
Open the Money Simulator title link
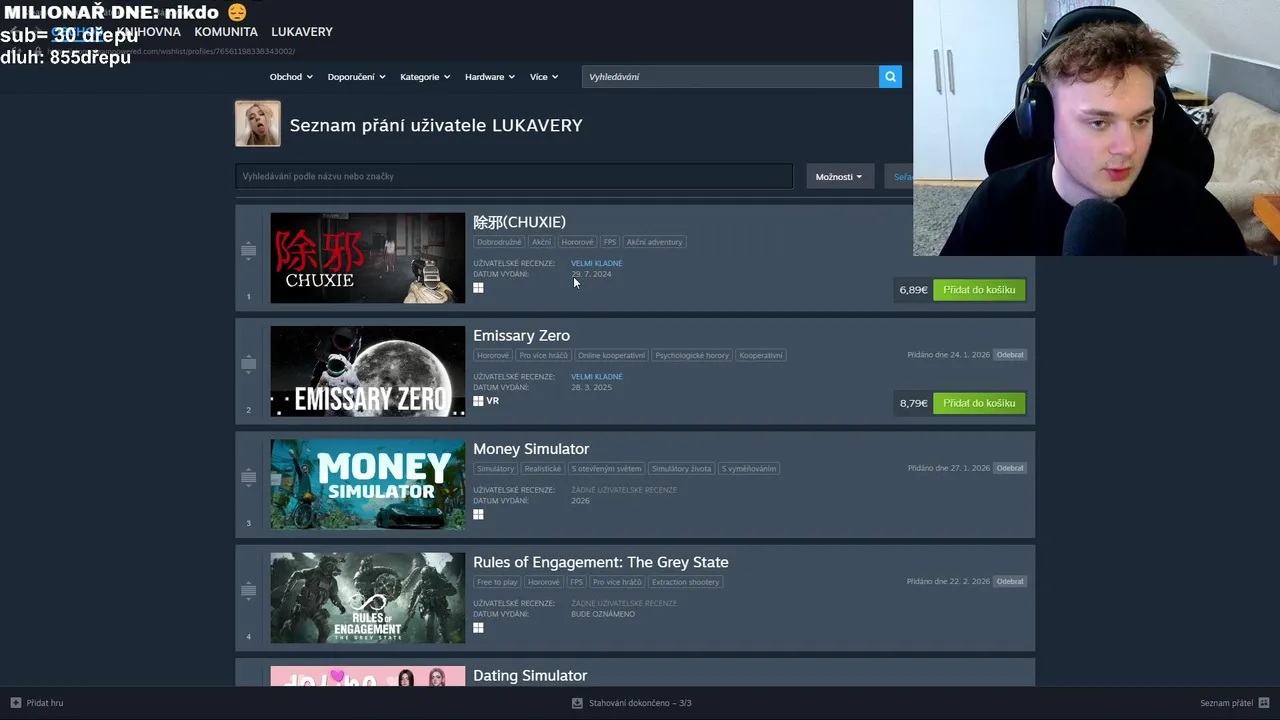point(531,449)
